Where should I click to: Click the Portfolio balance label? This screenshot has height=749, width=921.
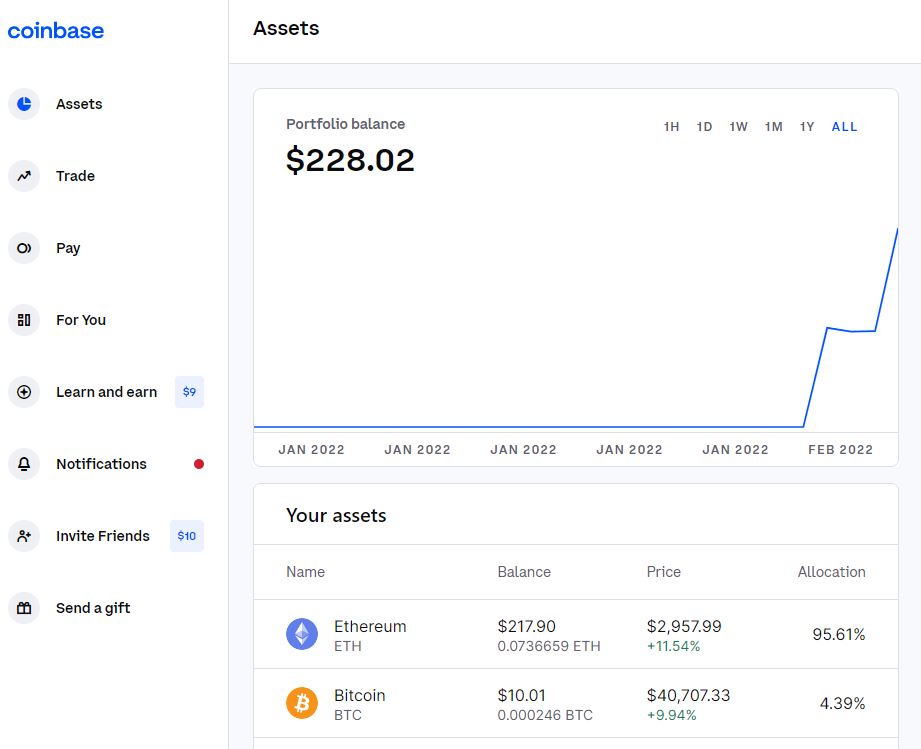(x=345, y=124)
